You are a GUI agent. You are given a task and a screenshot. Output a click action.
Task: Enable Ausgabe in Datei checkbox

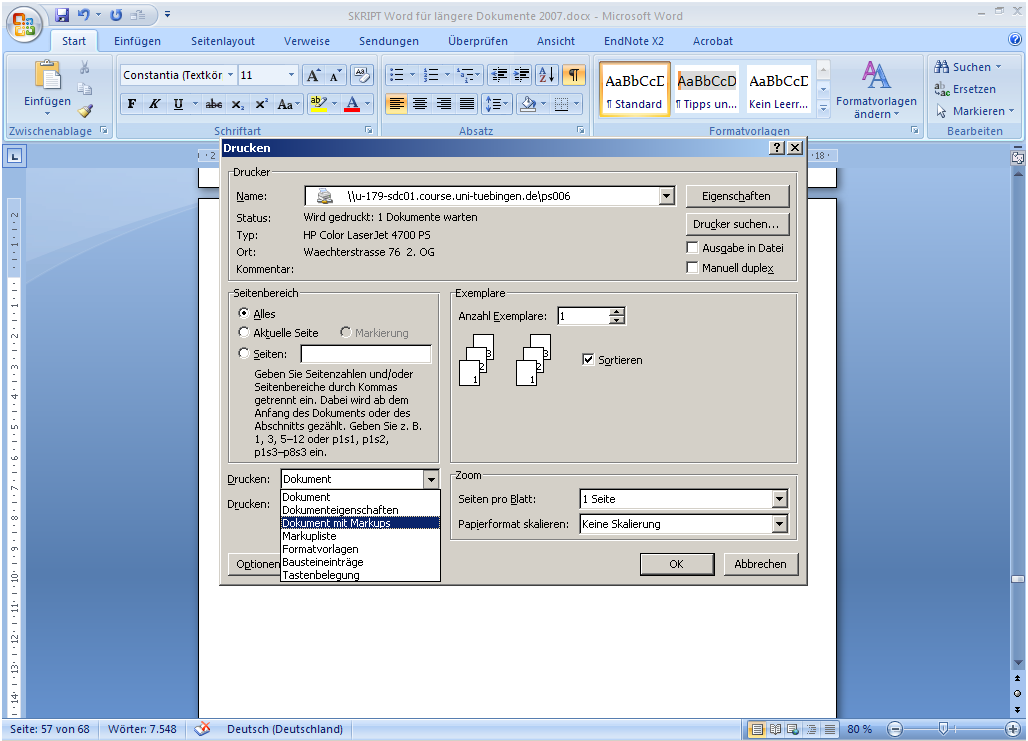click(692, 247)
